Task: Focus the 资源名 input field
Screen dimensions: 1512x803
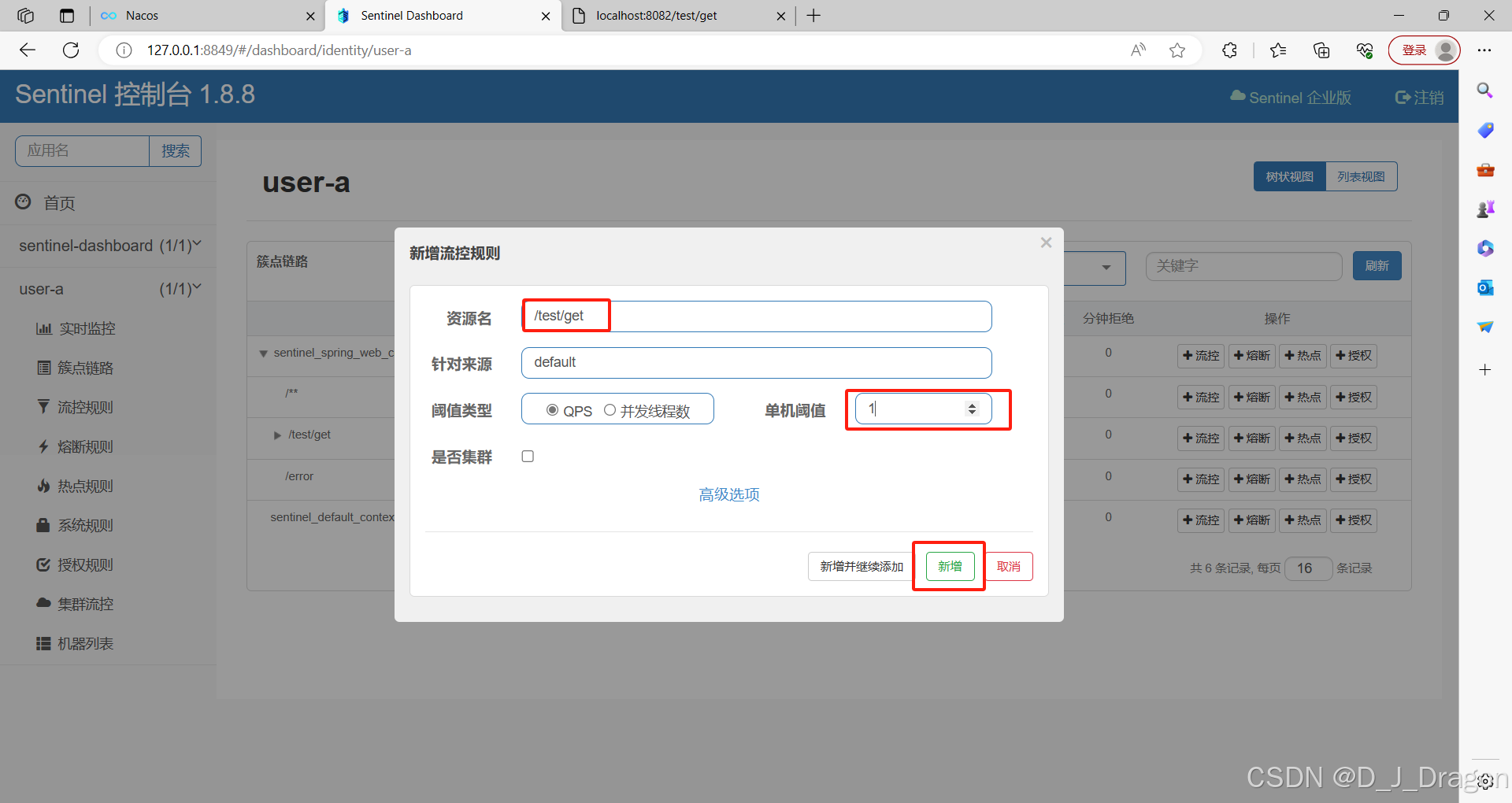Action: [756, 316]
